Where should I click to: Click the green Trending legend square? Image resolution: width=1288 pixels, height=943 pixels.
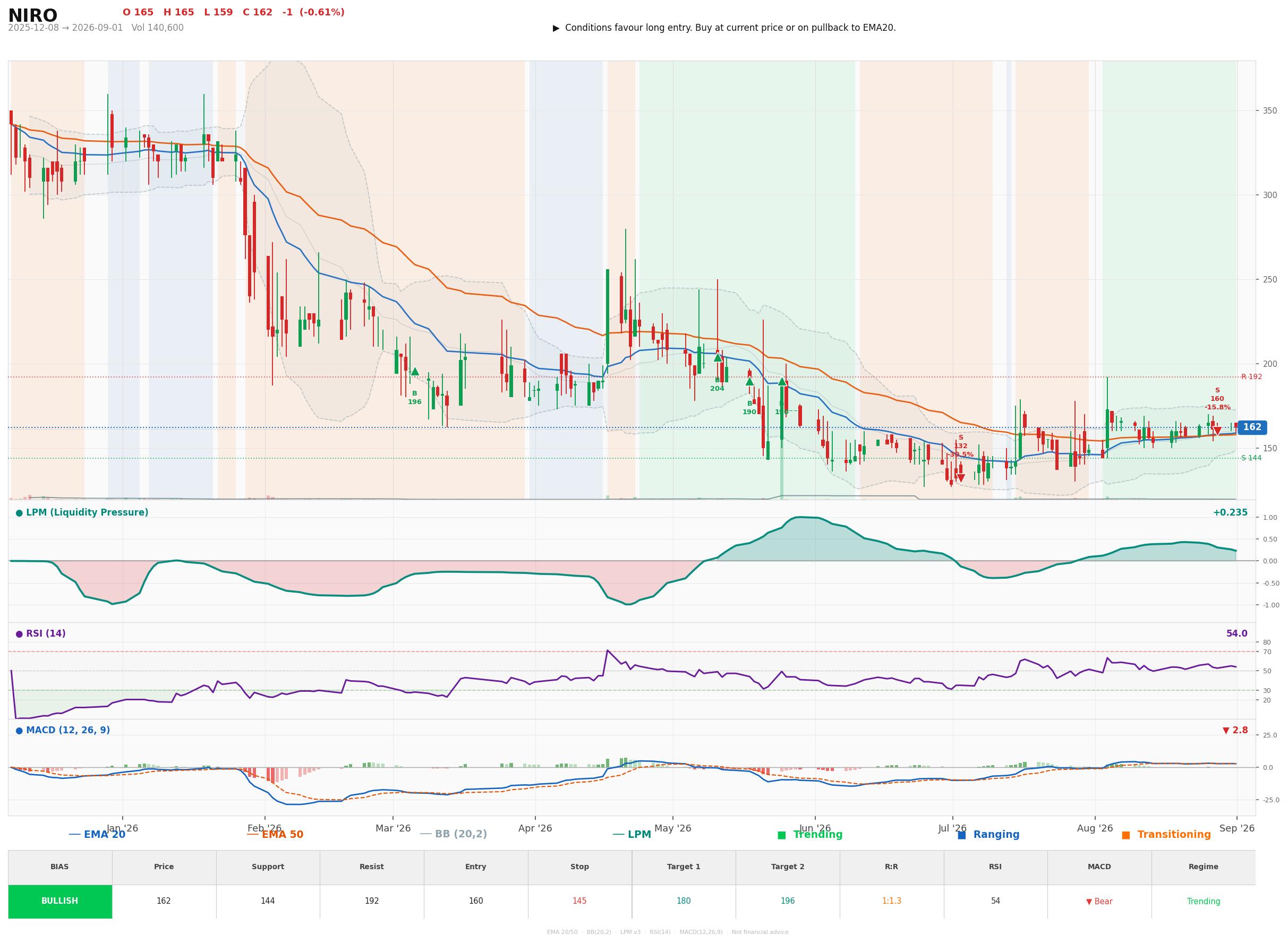[x=782, y=835]
